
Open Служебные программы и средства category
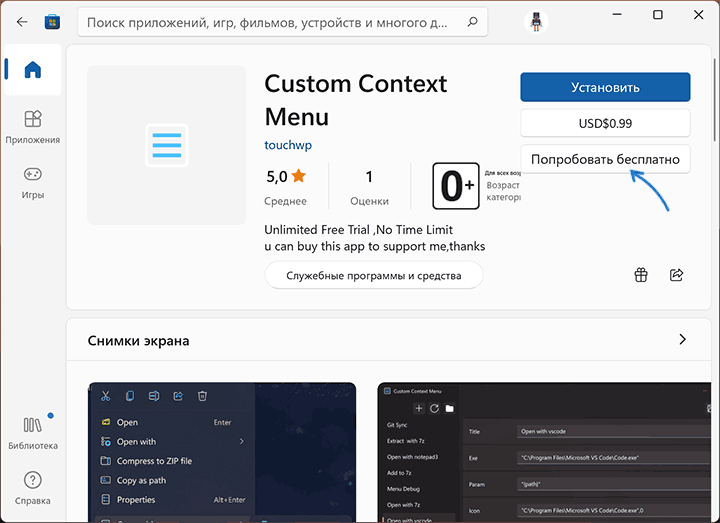[x=374, y=276]
